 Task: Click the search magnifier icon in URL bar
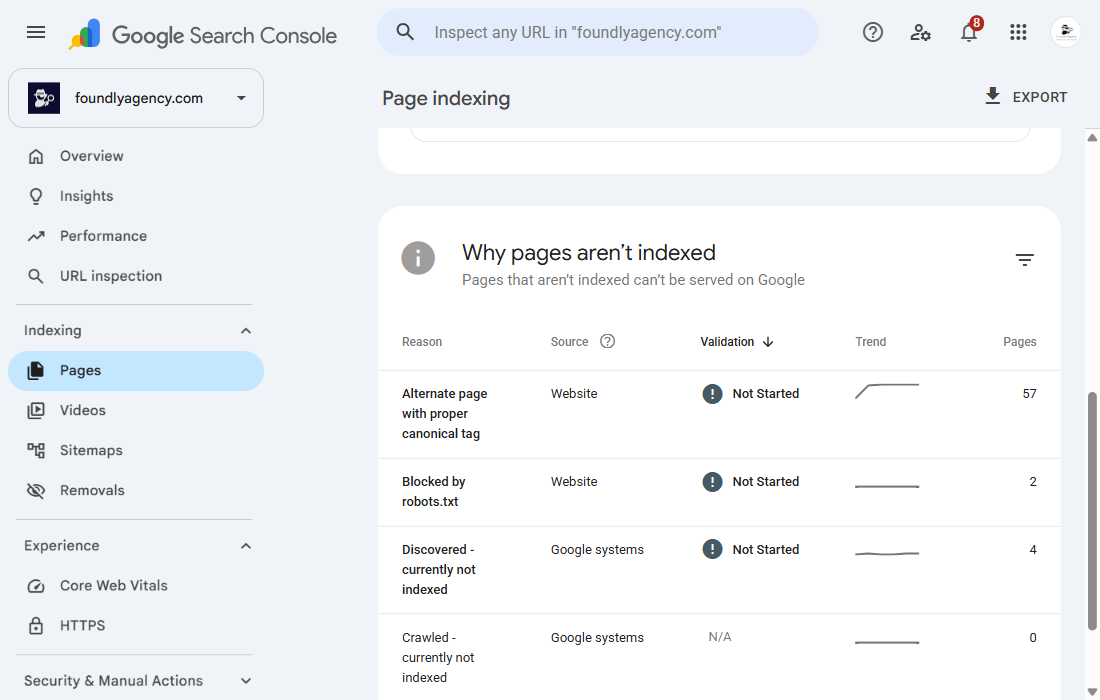click(x=405, y=32)
